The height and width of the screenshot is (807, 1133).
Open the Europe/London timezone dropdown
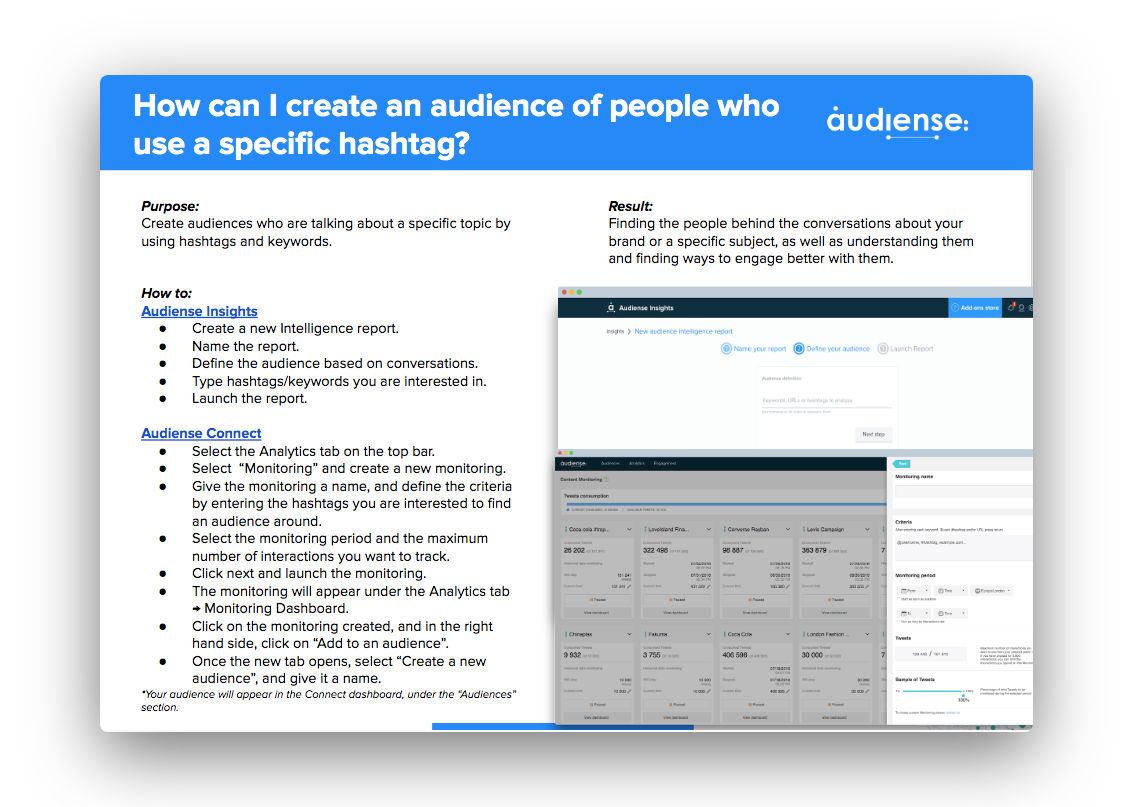click(991, 591)
